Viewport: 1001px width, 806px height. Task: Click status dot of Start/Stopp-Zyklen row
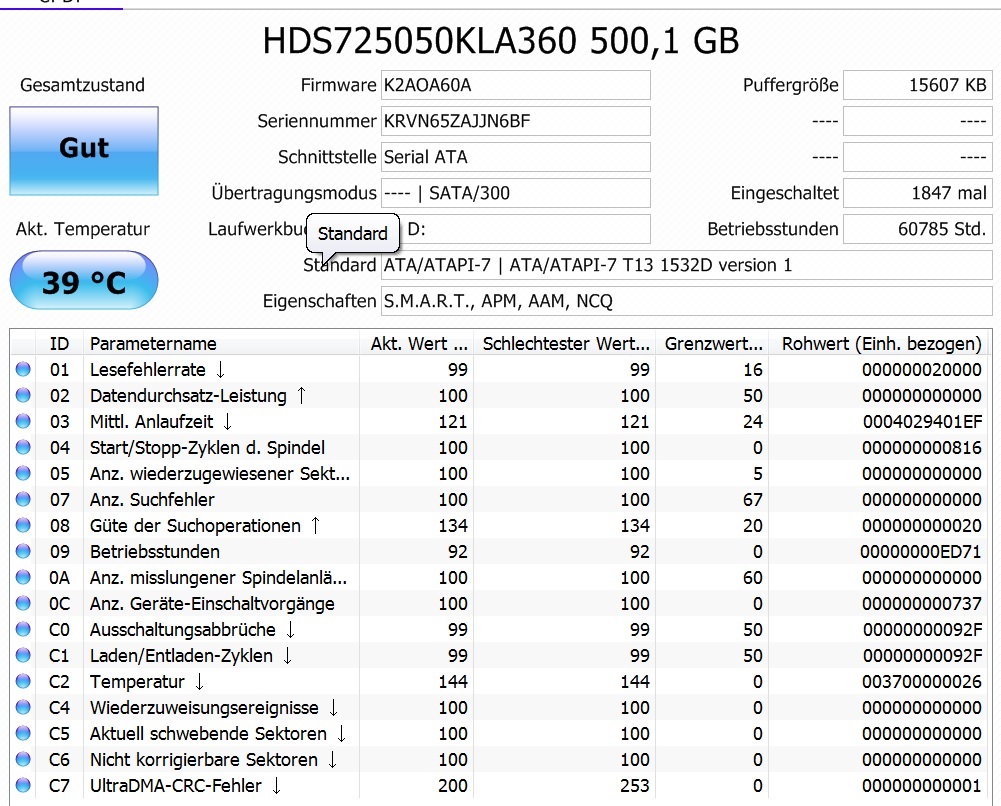(23, 447)
